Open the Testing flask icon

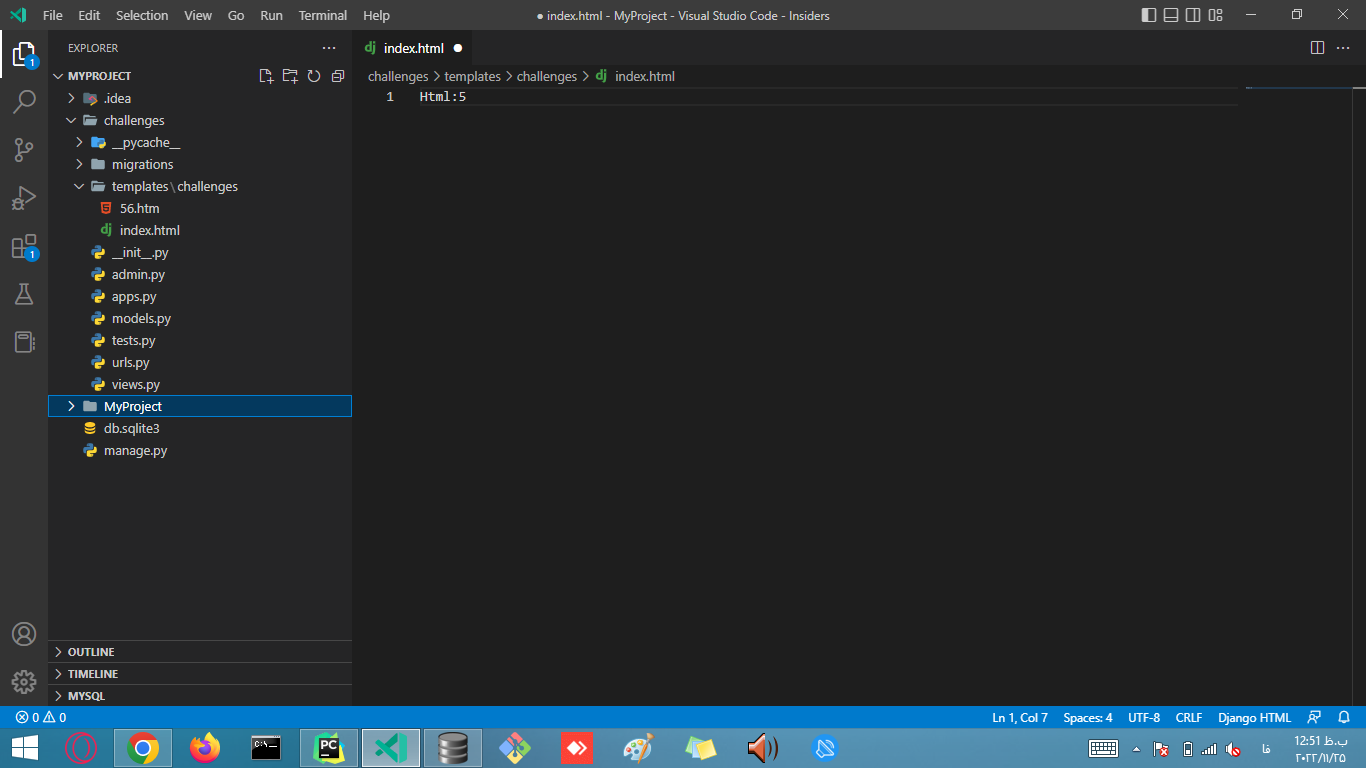point(24,294)
